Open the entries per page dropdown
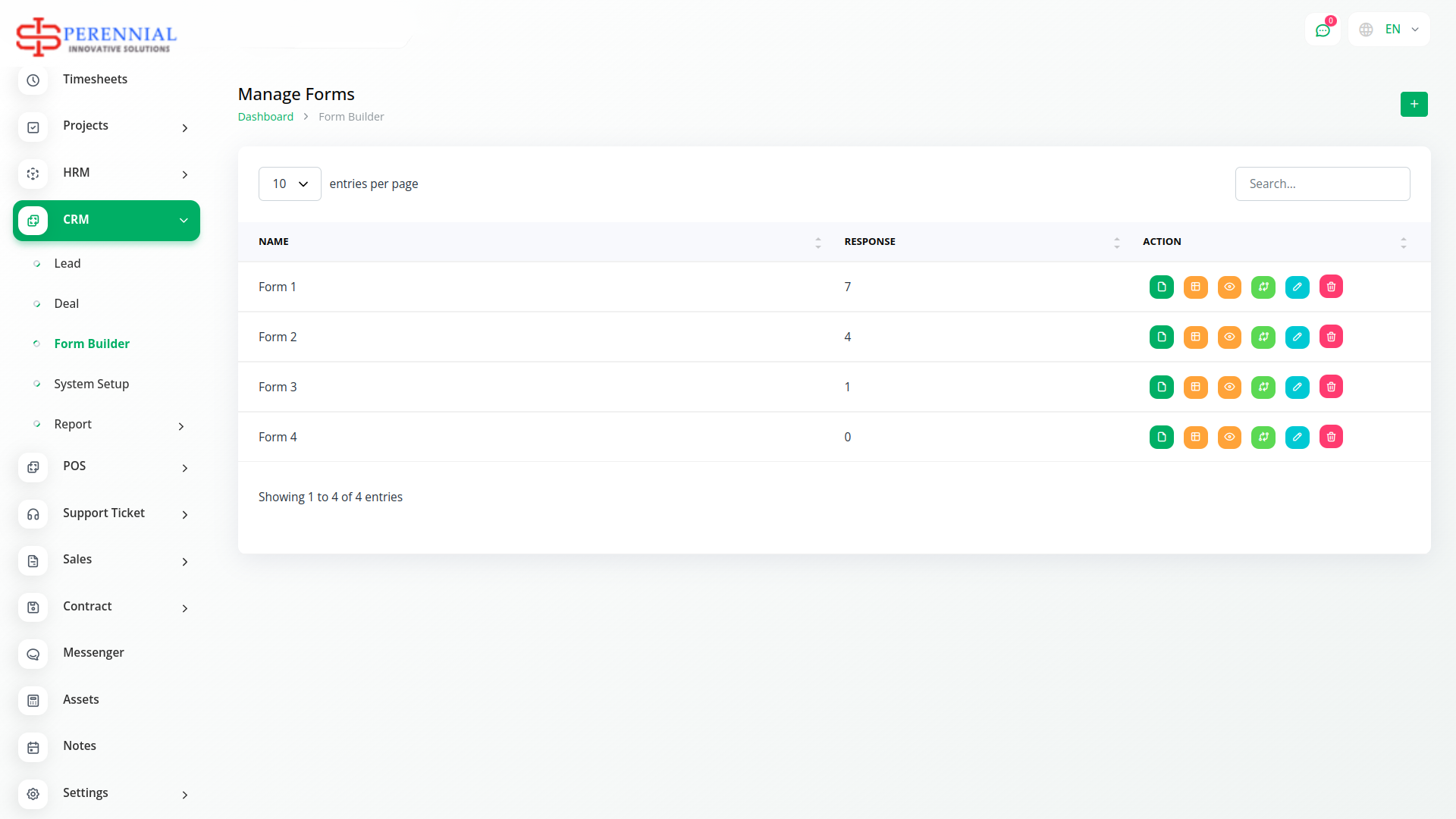Screen dimensions: 1456x819 click(x=290, y=184)
